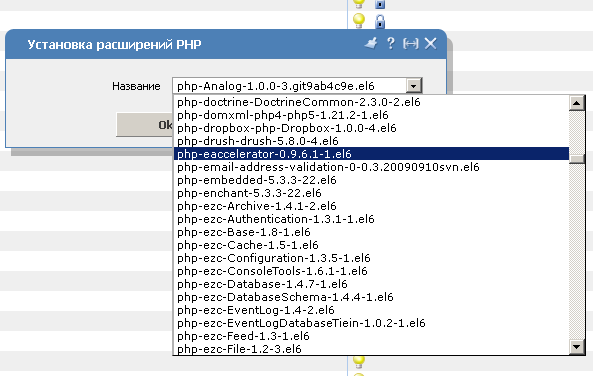Screen dimensions: 593x376
Task: Select php-email-address-validation option
Action: click(x=371, y=167)
